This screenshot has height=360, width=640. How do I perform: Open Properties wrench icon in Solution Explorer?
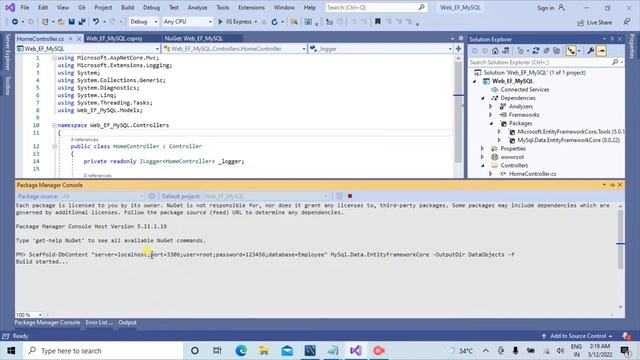[x=591, y=51]
